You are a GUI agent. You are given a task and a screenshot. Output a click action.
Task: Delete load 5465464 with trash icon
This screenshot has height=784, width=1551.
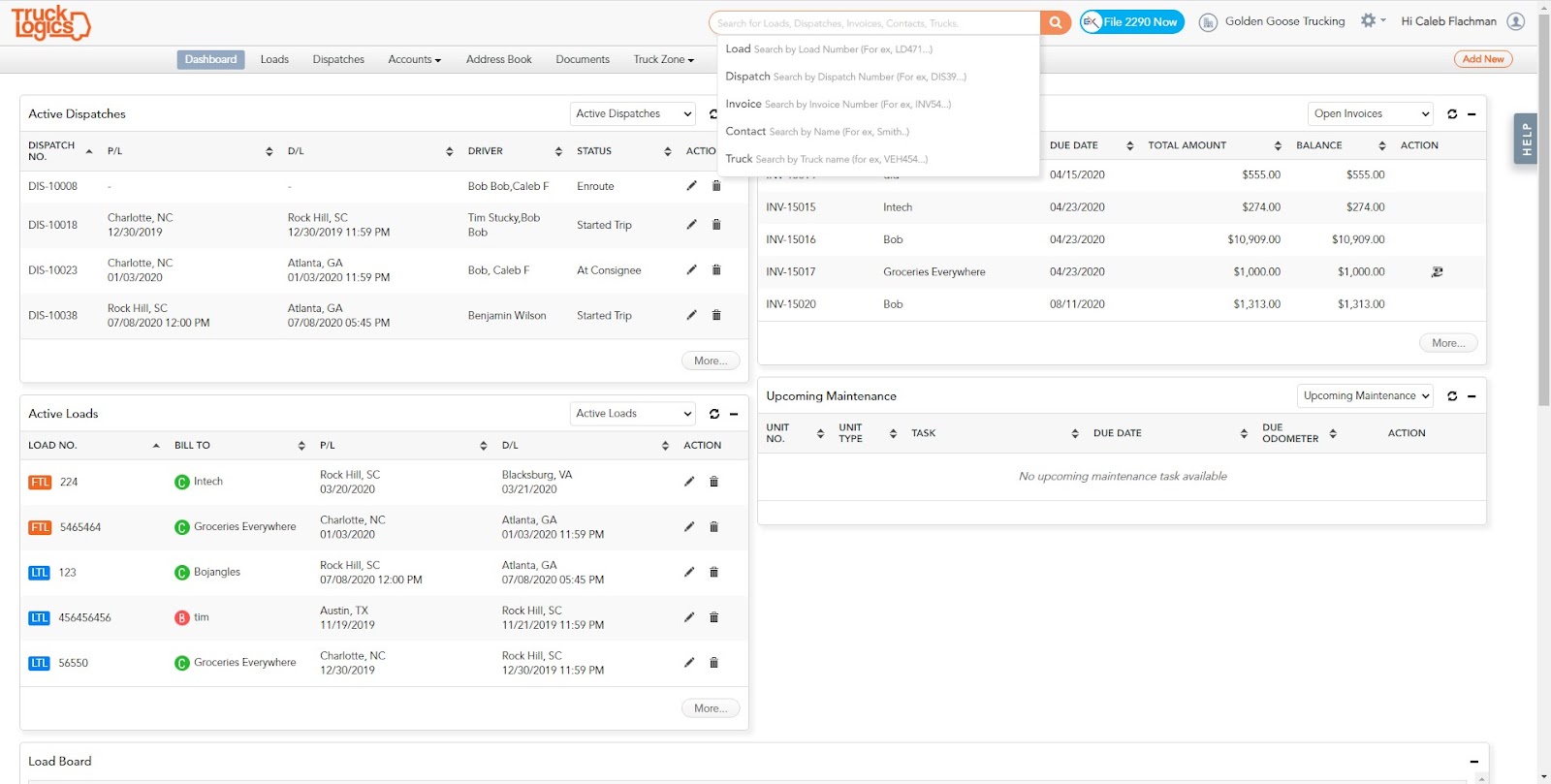coord(713,527)
